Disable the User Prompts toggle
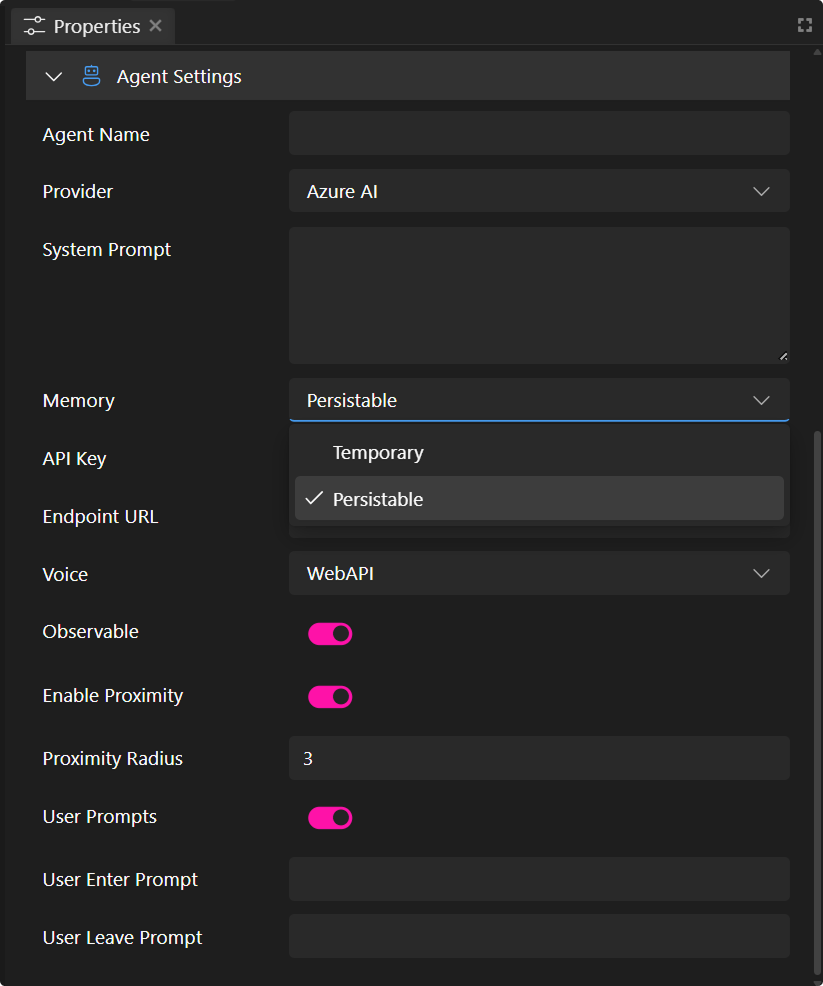The height and width of the screenshot is (986, 823). tap(330, 817)
